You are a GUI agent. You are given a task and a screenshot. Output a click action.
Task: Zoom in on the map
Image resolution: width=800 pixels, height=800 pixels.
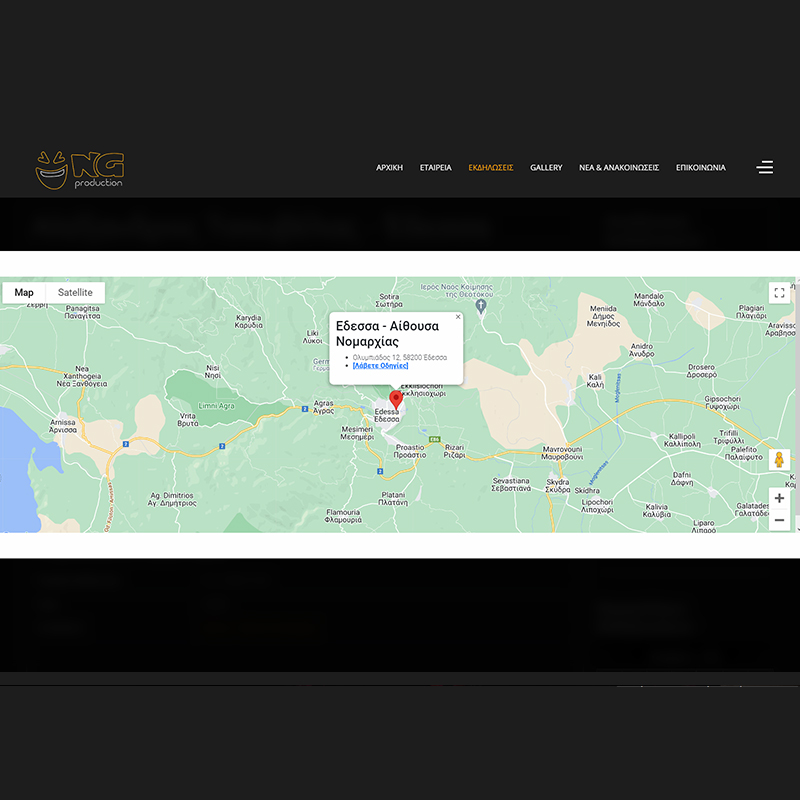[x=779, y=498]
